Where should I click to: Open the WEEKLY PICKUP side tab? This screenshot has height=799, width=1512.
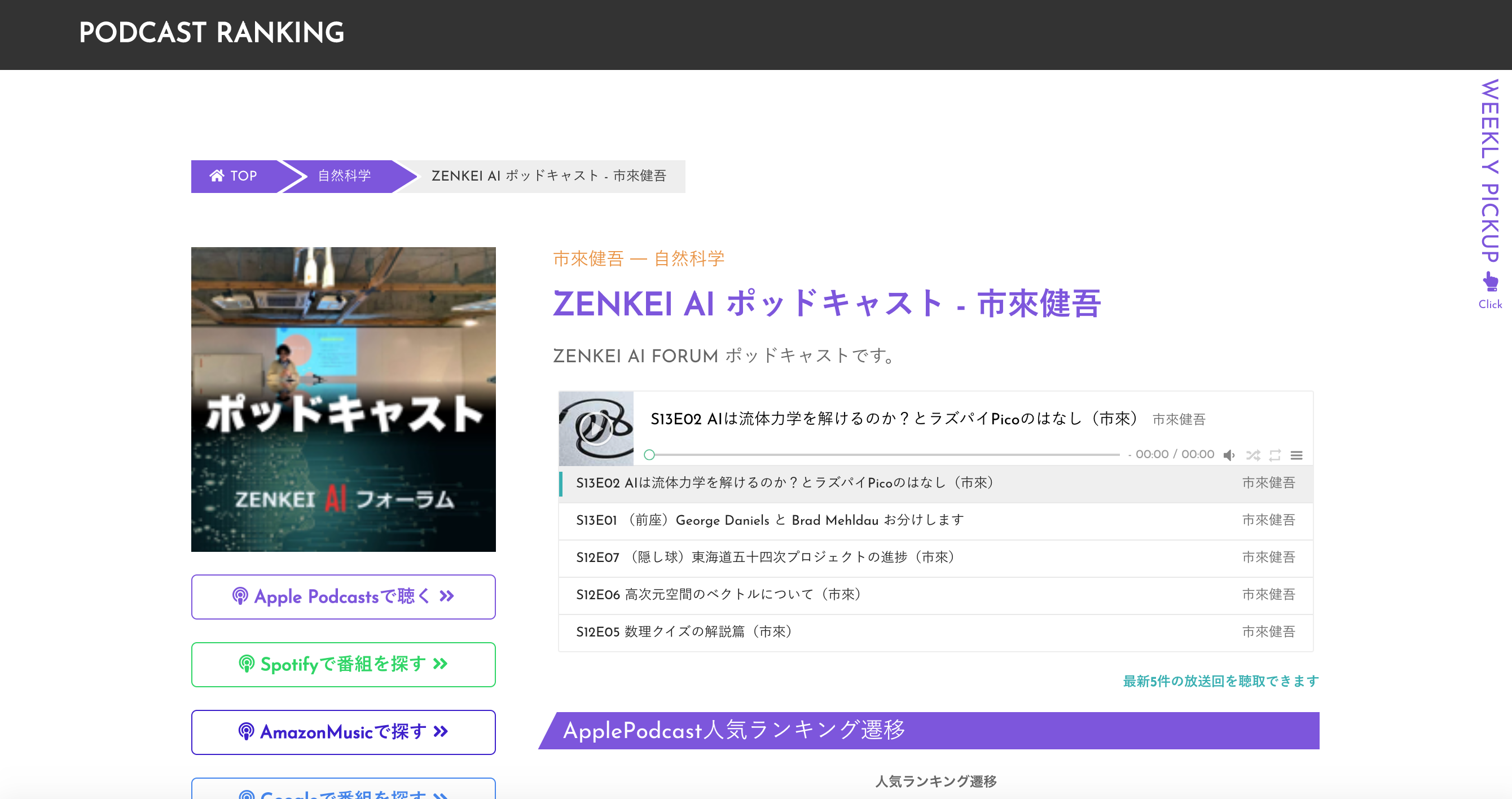point(1491,170)
